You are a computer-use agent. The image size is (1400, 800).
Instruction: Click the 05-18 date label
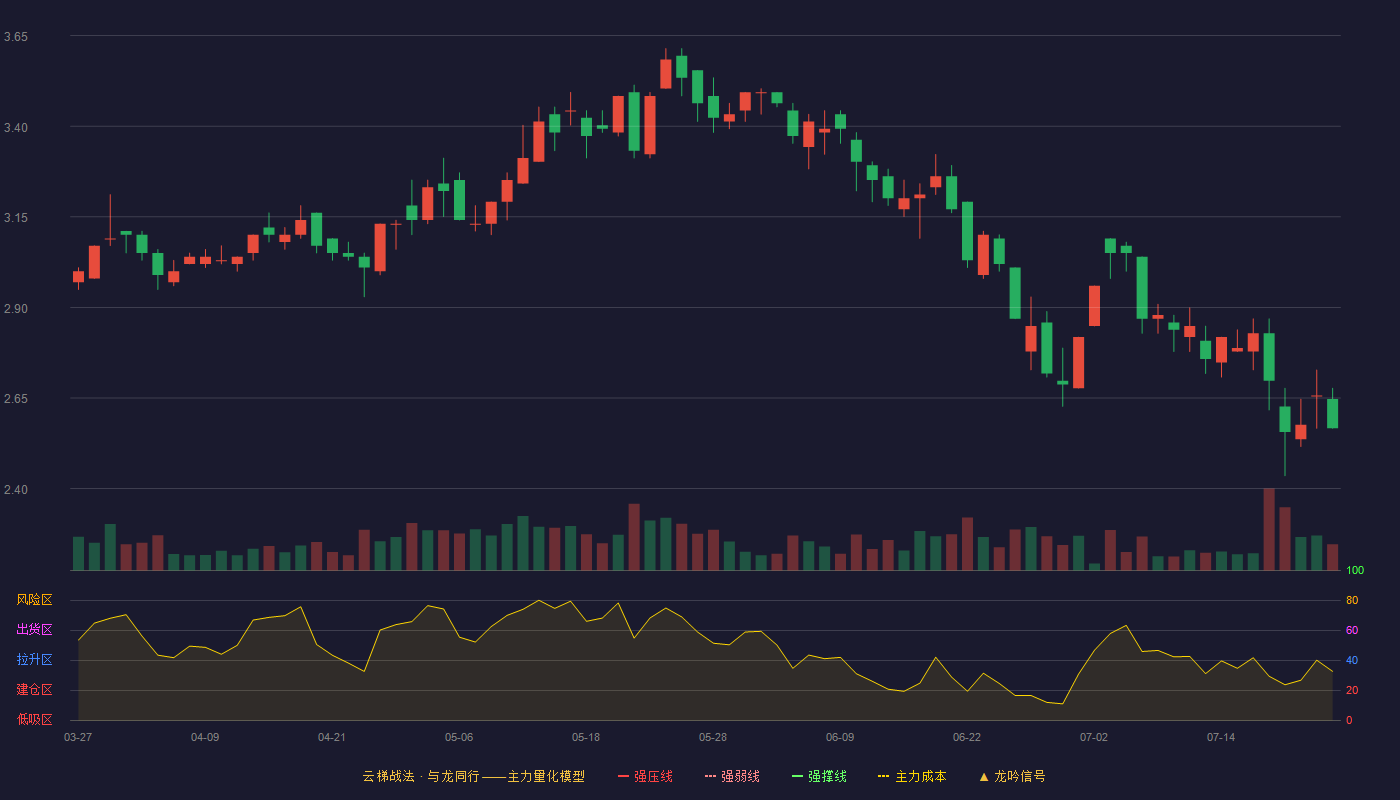click(x=586, y=737)
